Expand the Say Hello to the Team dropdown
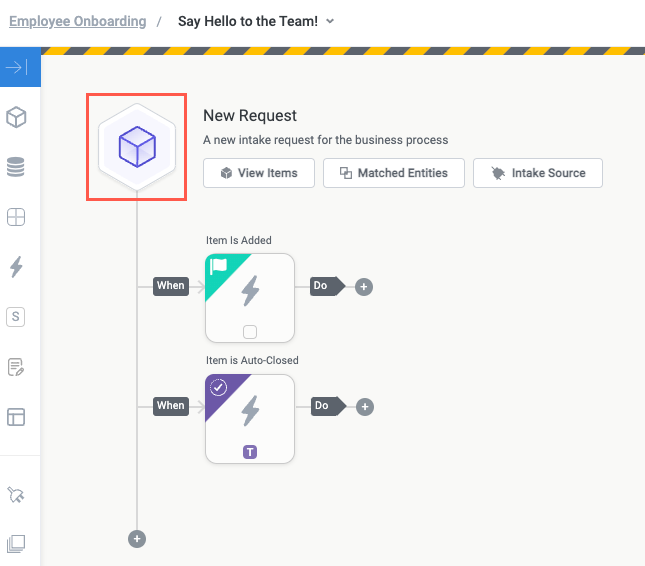 coord(331,21)
